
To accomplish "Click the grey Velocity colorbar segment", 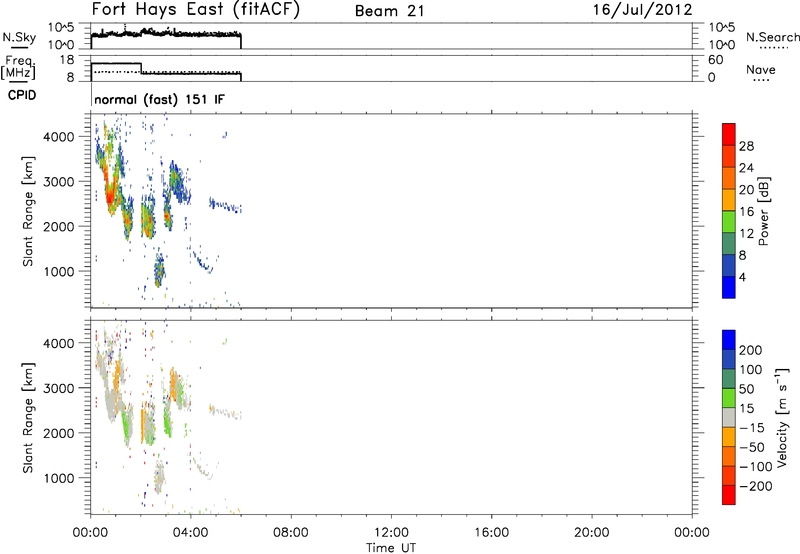I will 729,417.
